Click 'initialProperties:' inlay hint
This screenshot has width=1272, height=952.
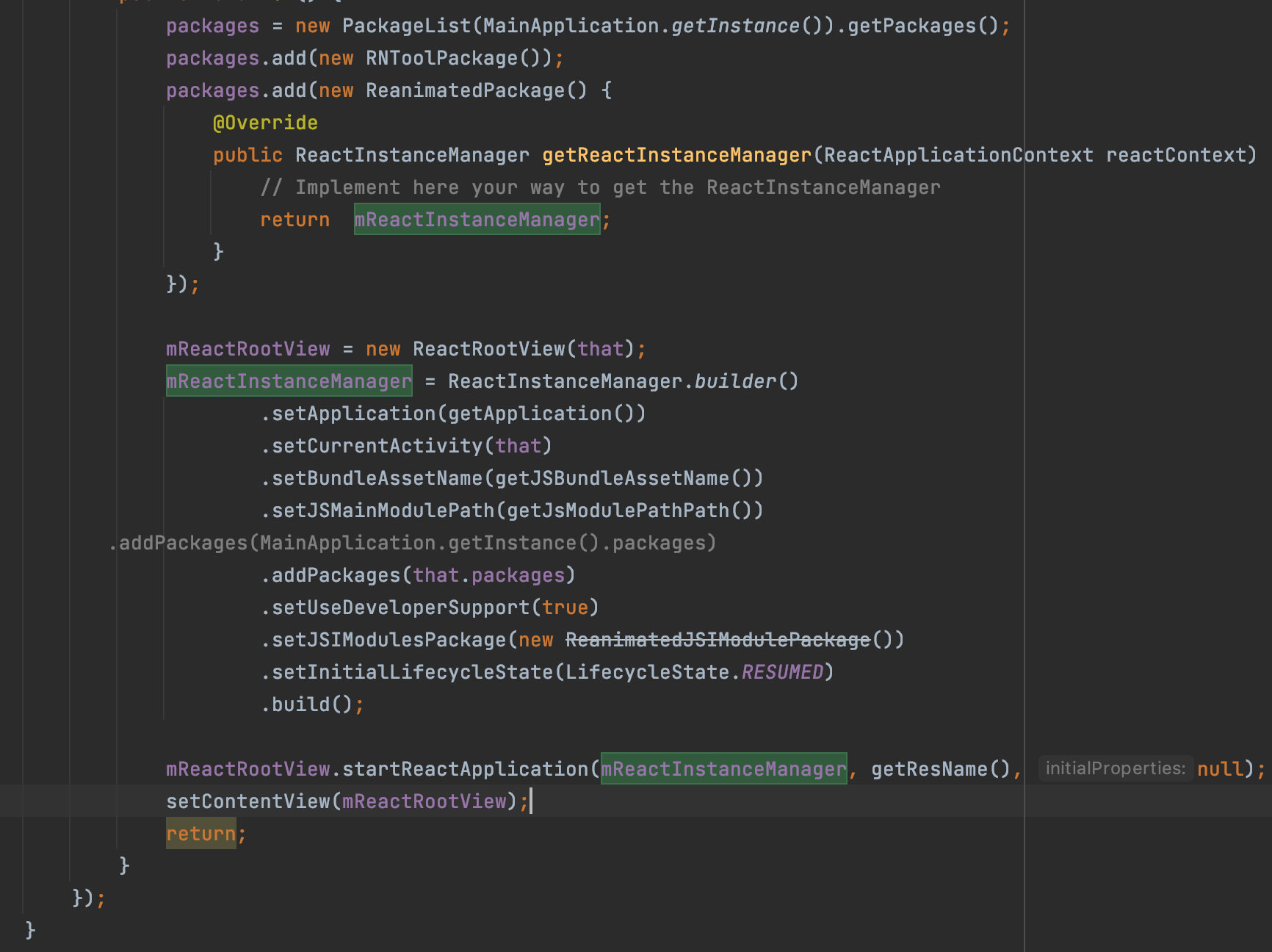coord(1116,768)
